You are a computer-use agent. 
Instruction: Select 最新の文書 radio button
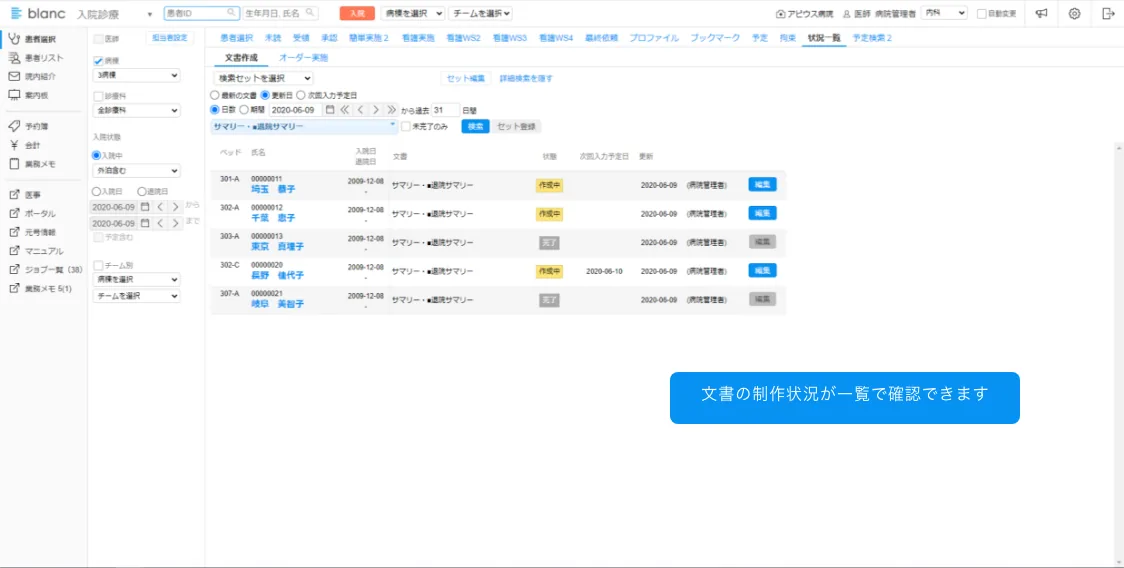click(x=214, y=95)
